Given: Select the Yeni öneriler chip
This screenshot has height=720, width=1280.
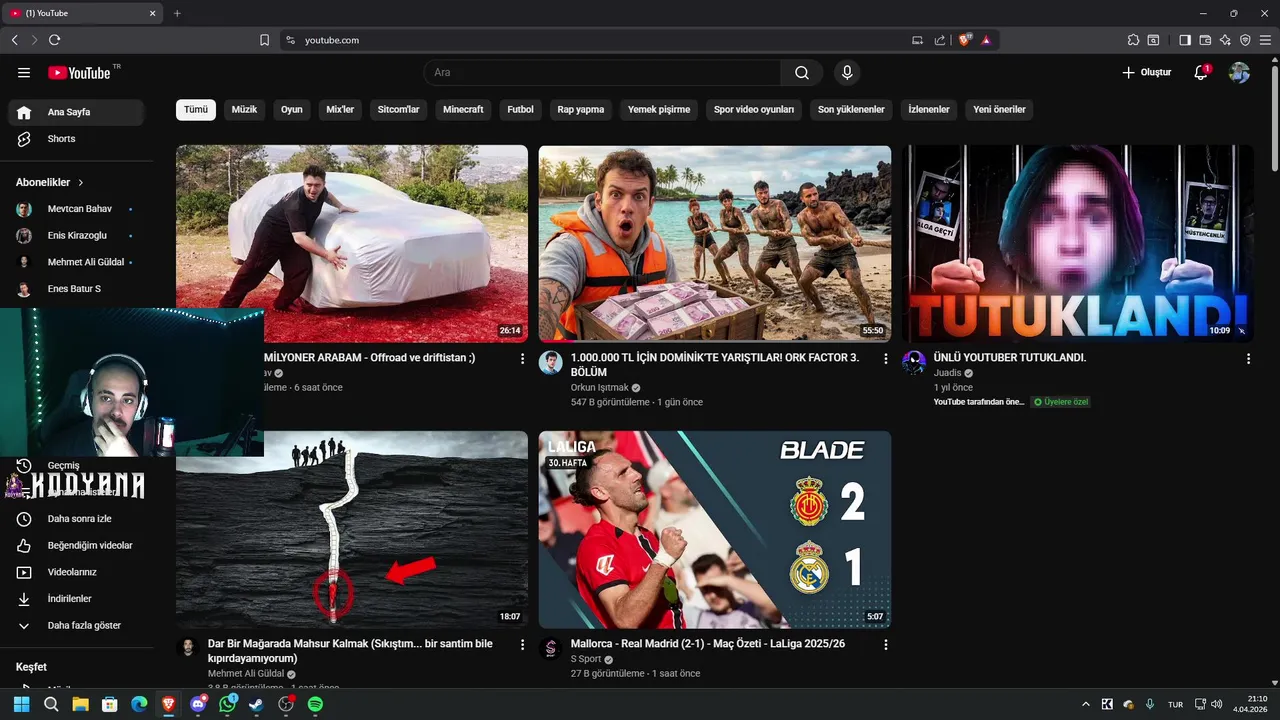Looking at the screenshot, I should click(x=999, y=110).
